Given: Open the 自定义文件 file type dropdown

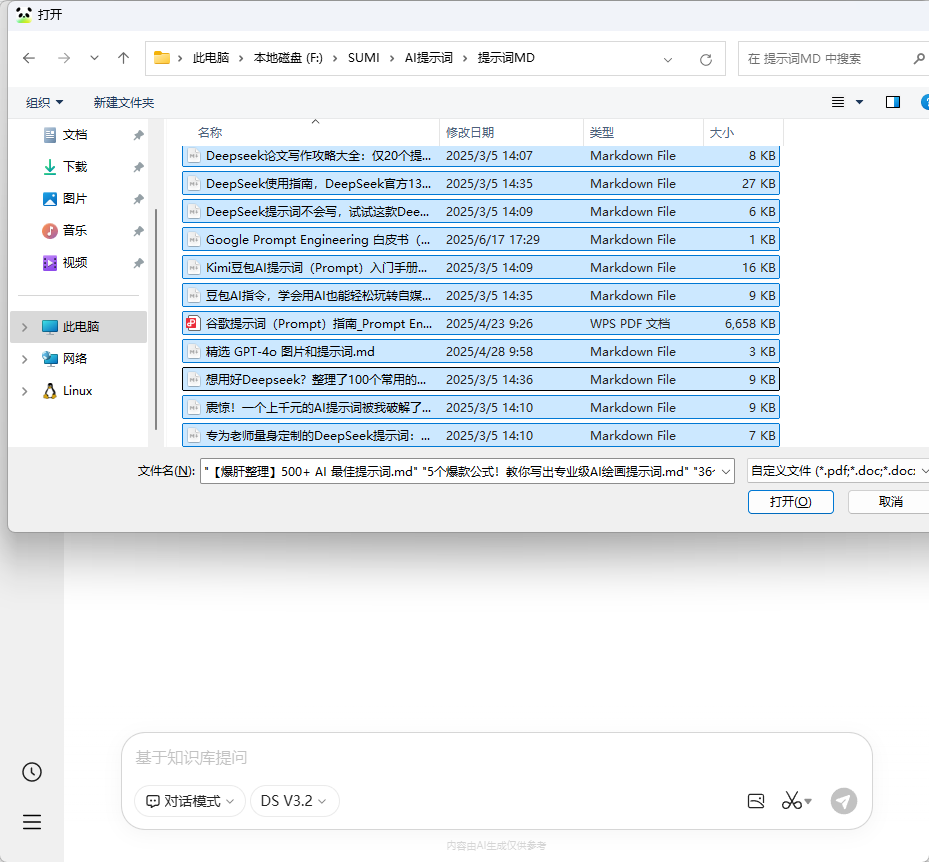Looking at the screenshot, I should [838, 471].
